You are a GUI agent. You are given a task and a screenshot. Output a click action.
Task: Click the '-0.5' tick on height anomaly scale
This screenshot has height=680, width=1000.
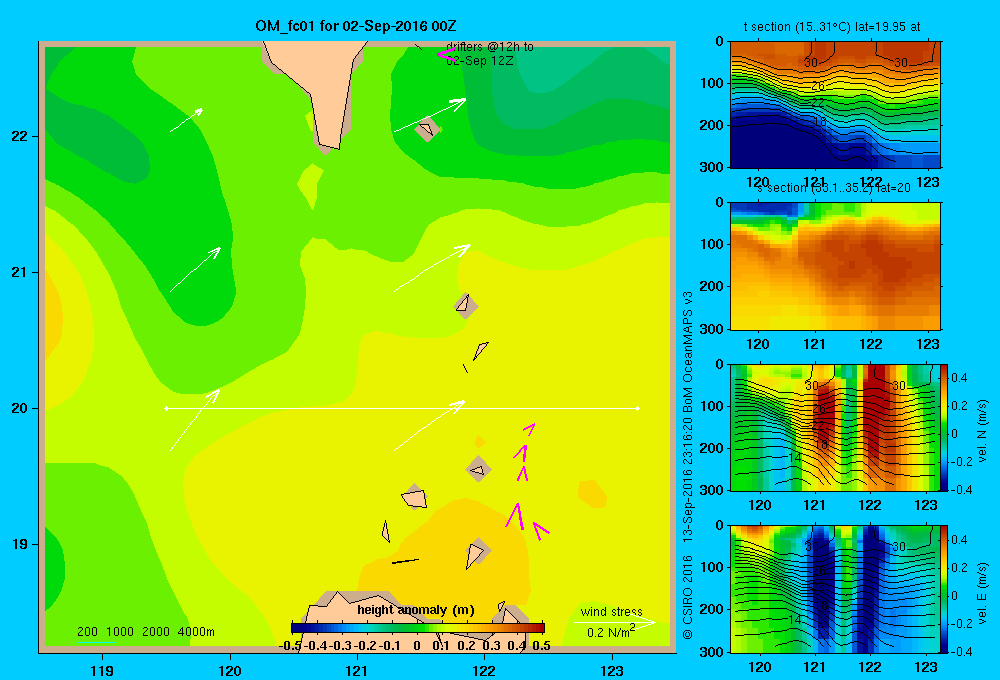(290, 646)
